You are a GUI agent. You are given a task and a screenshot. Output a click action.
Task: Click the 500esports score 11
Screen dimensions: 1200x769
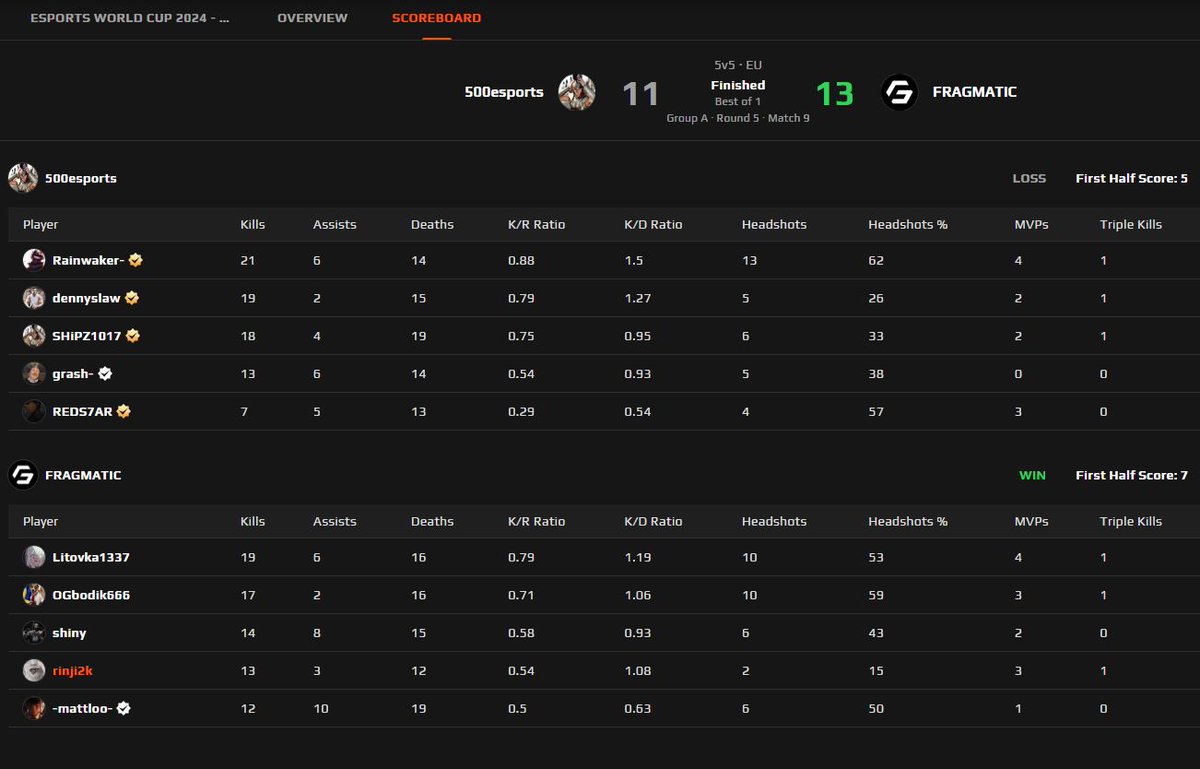[x=641, y=94]
